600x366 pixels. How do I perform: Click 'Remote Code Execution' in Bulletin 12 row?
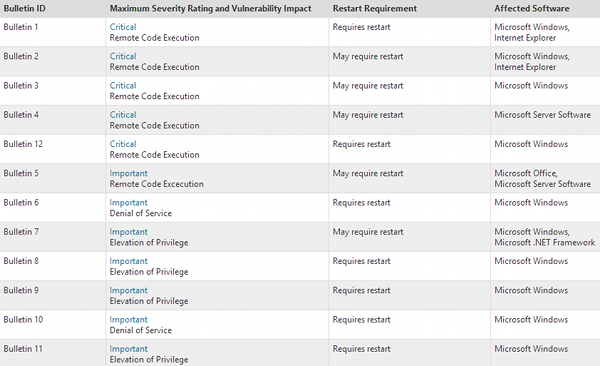tap(154, 155)
